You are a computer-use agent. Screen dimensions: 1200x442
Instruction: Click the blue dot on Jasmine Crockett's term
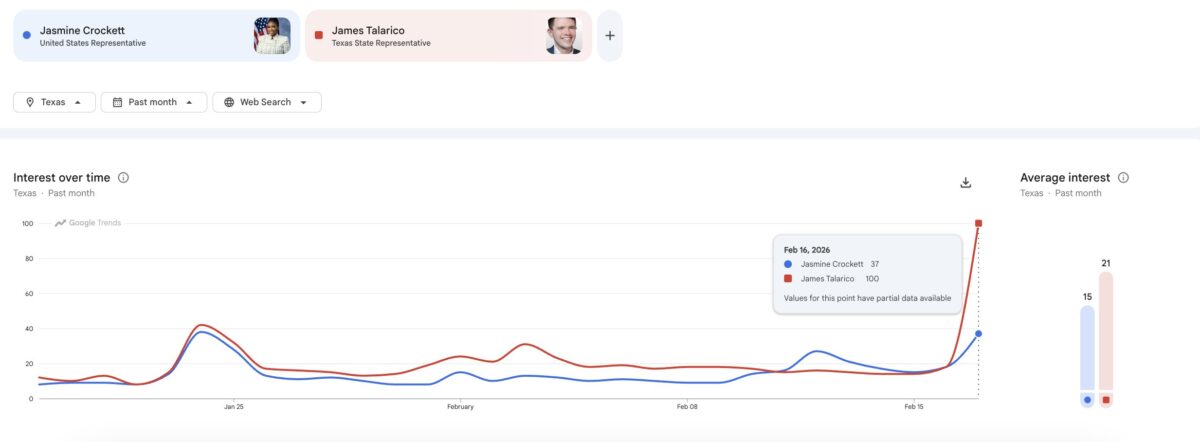(x=26, y=35)
